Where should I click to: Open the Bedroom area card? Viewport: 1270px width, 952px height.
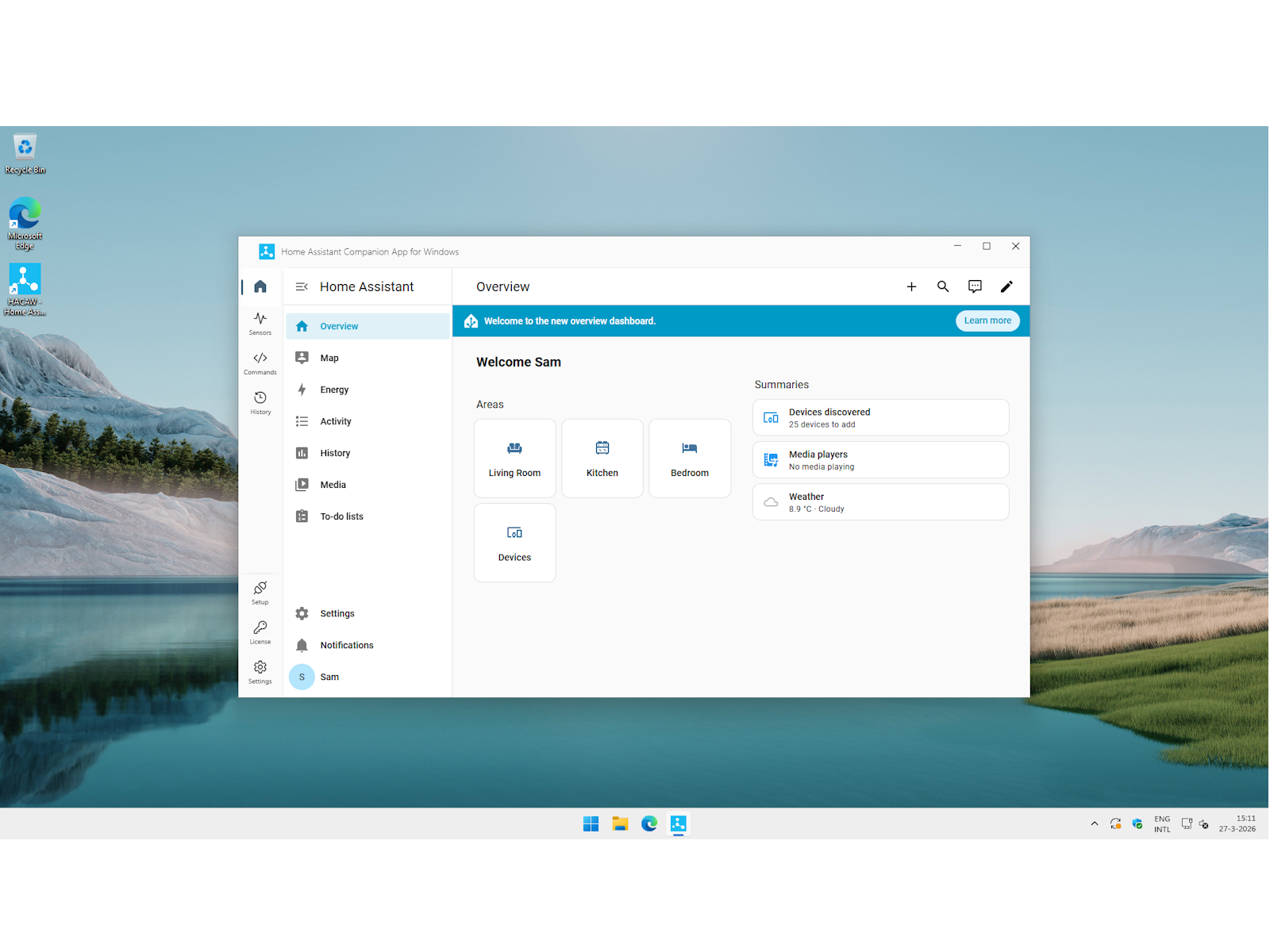pos(690,459)
